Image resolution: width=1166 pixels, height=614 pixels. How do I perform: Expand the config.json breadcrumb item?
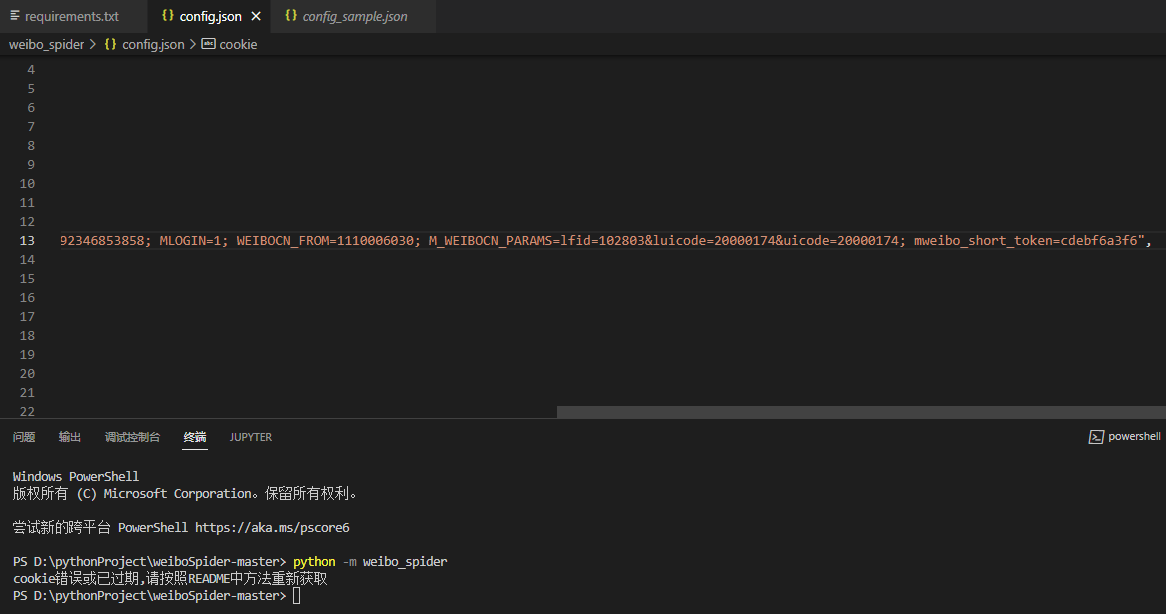click(x=153, y=44)
